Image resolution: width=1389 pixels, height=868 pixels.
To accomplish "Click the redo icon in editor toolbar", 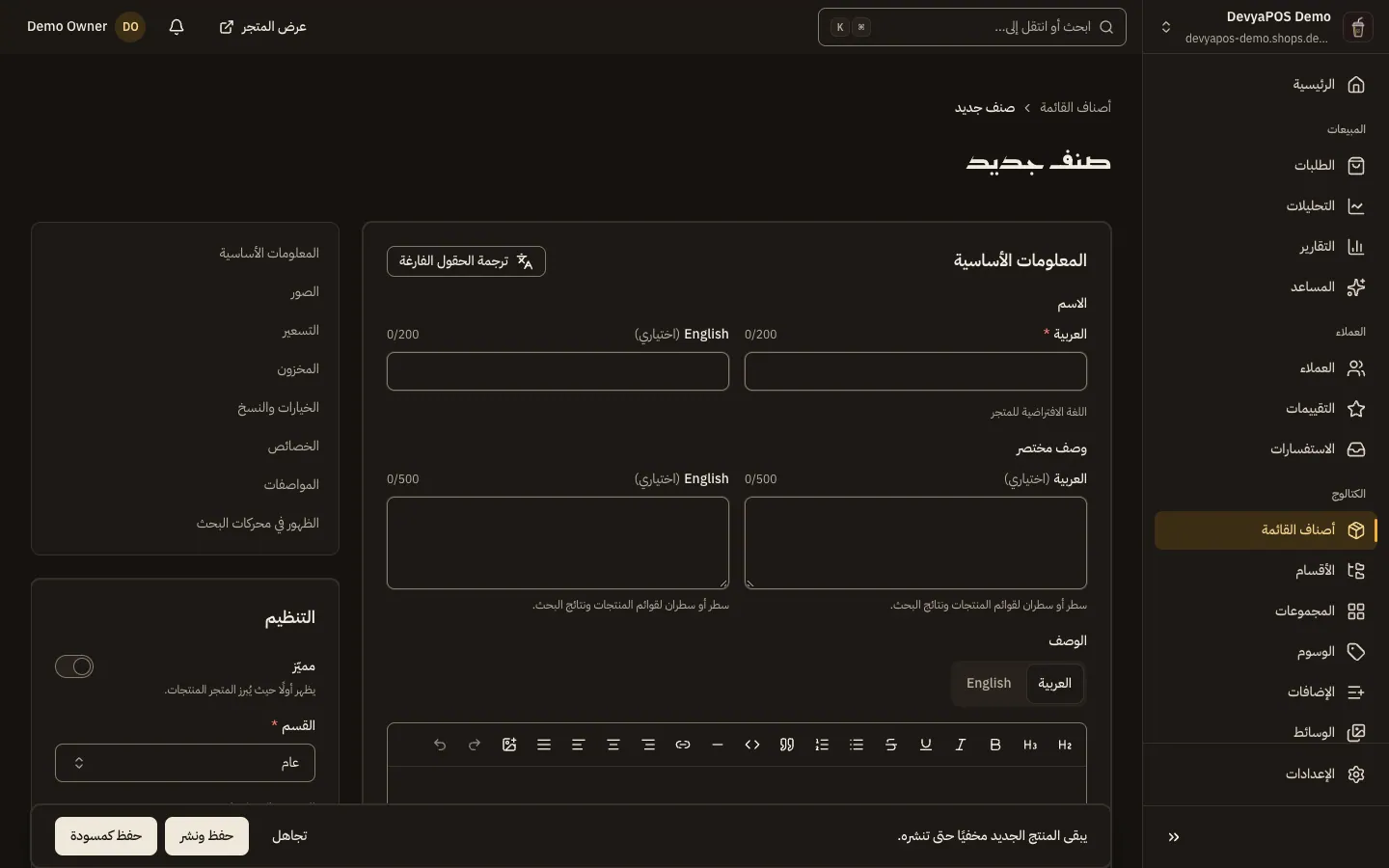I will point(475,745).
